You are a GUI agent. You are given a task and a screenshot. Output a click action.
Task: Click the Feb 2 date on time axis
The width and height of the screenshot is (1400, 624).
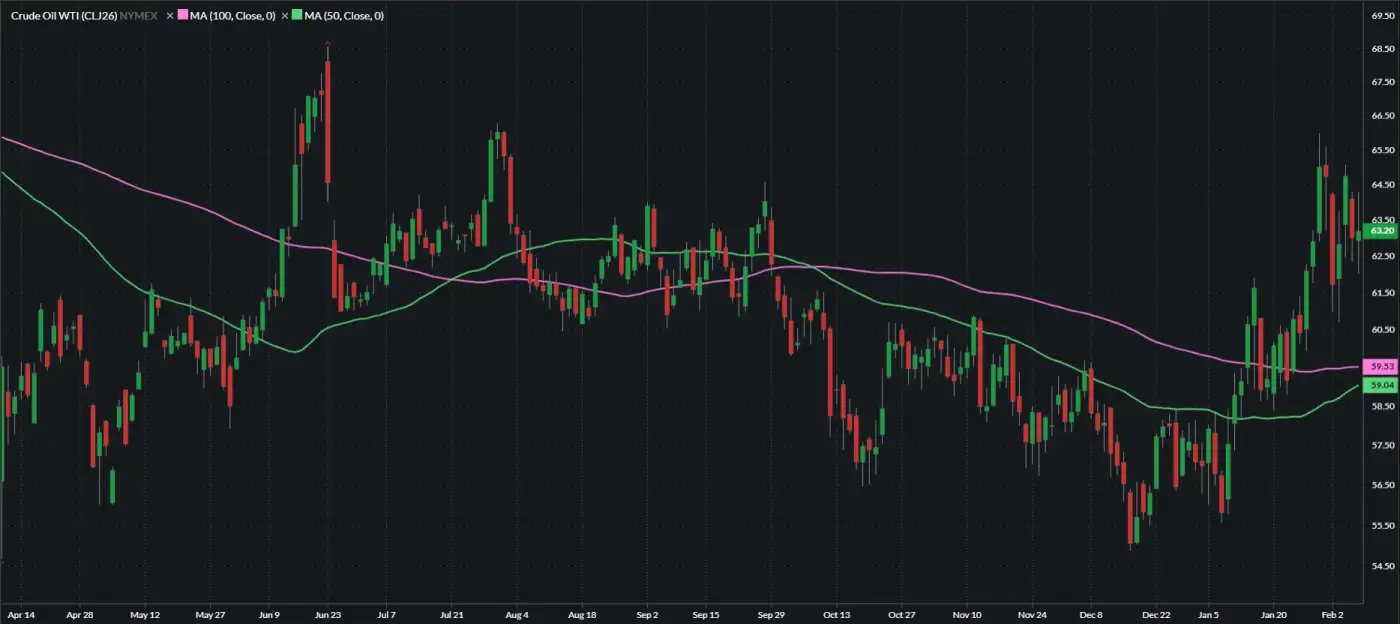click(x=1330, y=614)
